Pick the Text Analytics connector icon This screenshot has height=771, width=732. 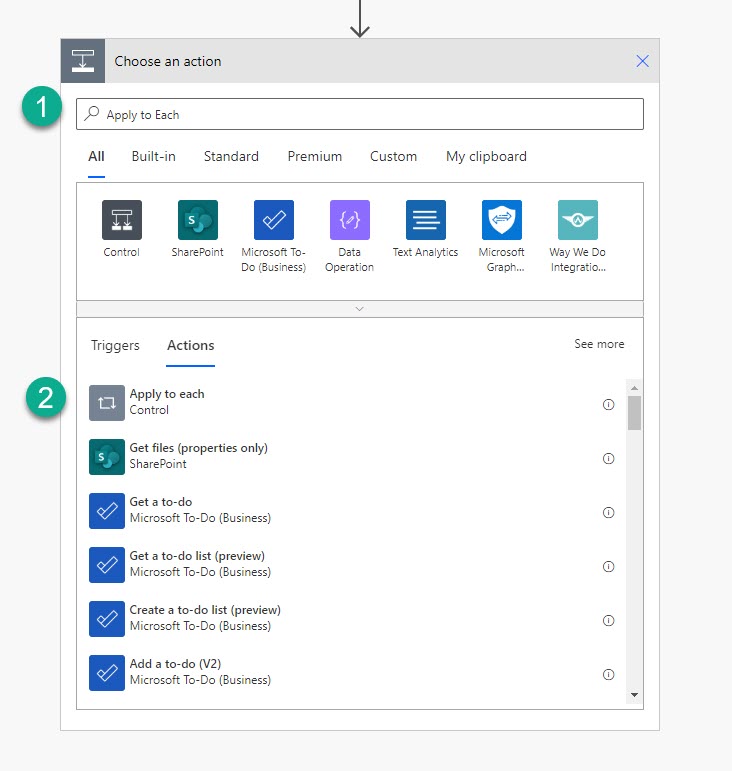click(x=426, y=220)
